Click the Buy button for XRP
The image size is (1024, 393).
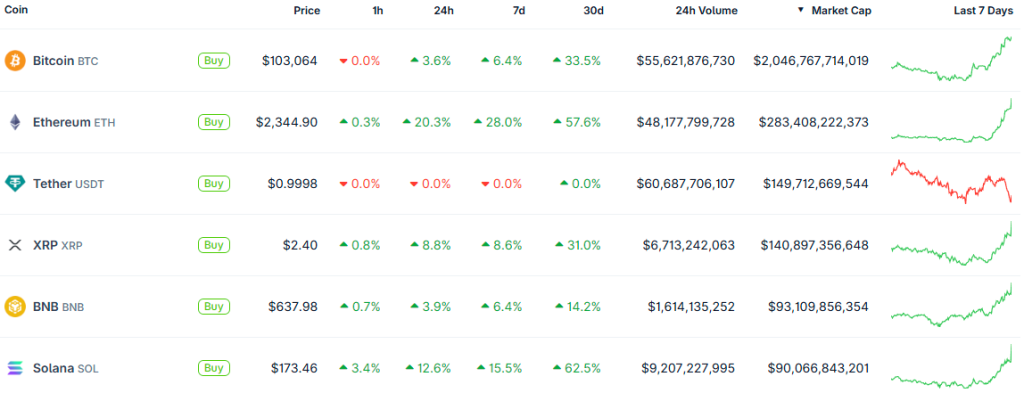(x=214, y=245)
